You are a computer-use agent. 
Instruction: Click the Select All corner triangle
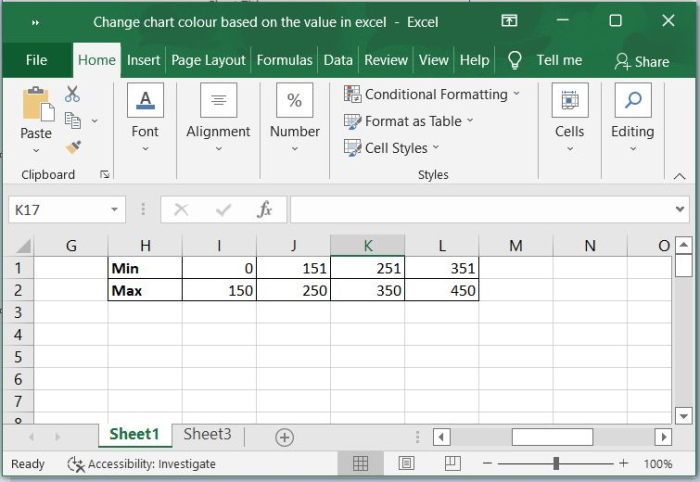24,246
